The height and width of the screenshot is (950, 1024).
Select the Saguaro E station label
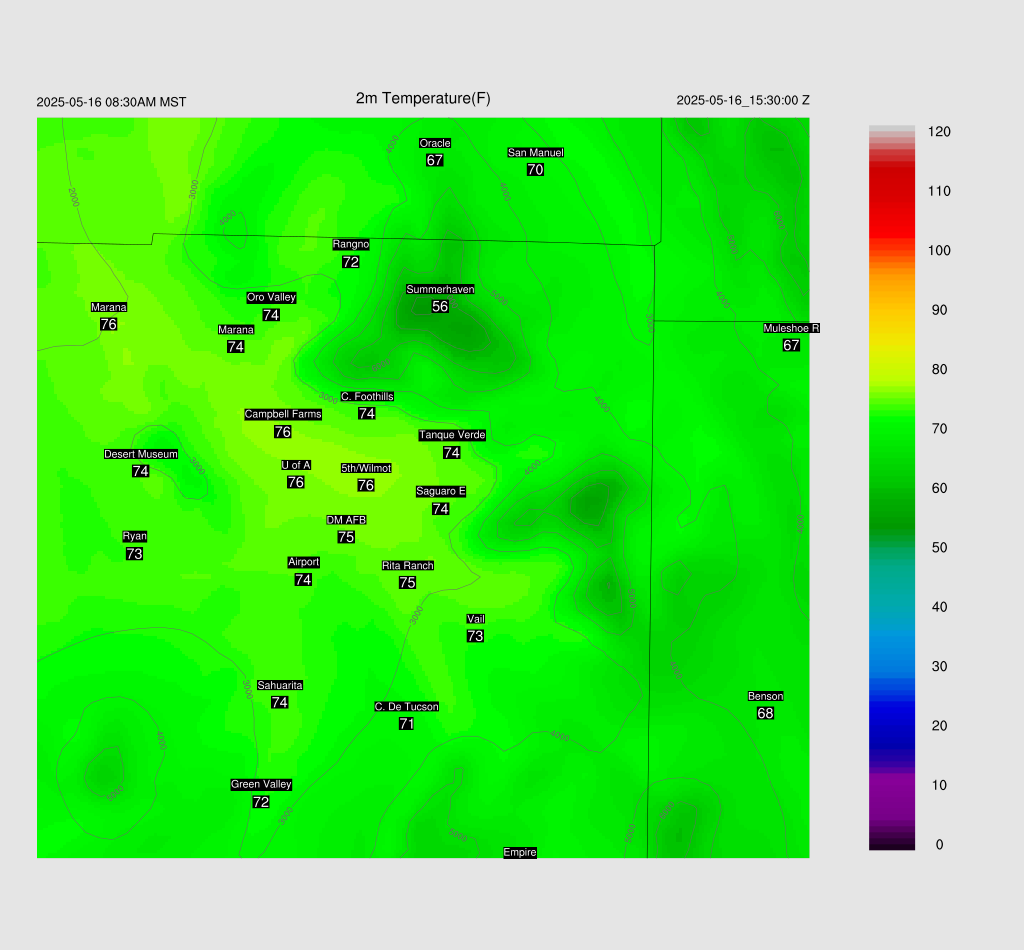[441, 492]
